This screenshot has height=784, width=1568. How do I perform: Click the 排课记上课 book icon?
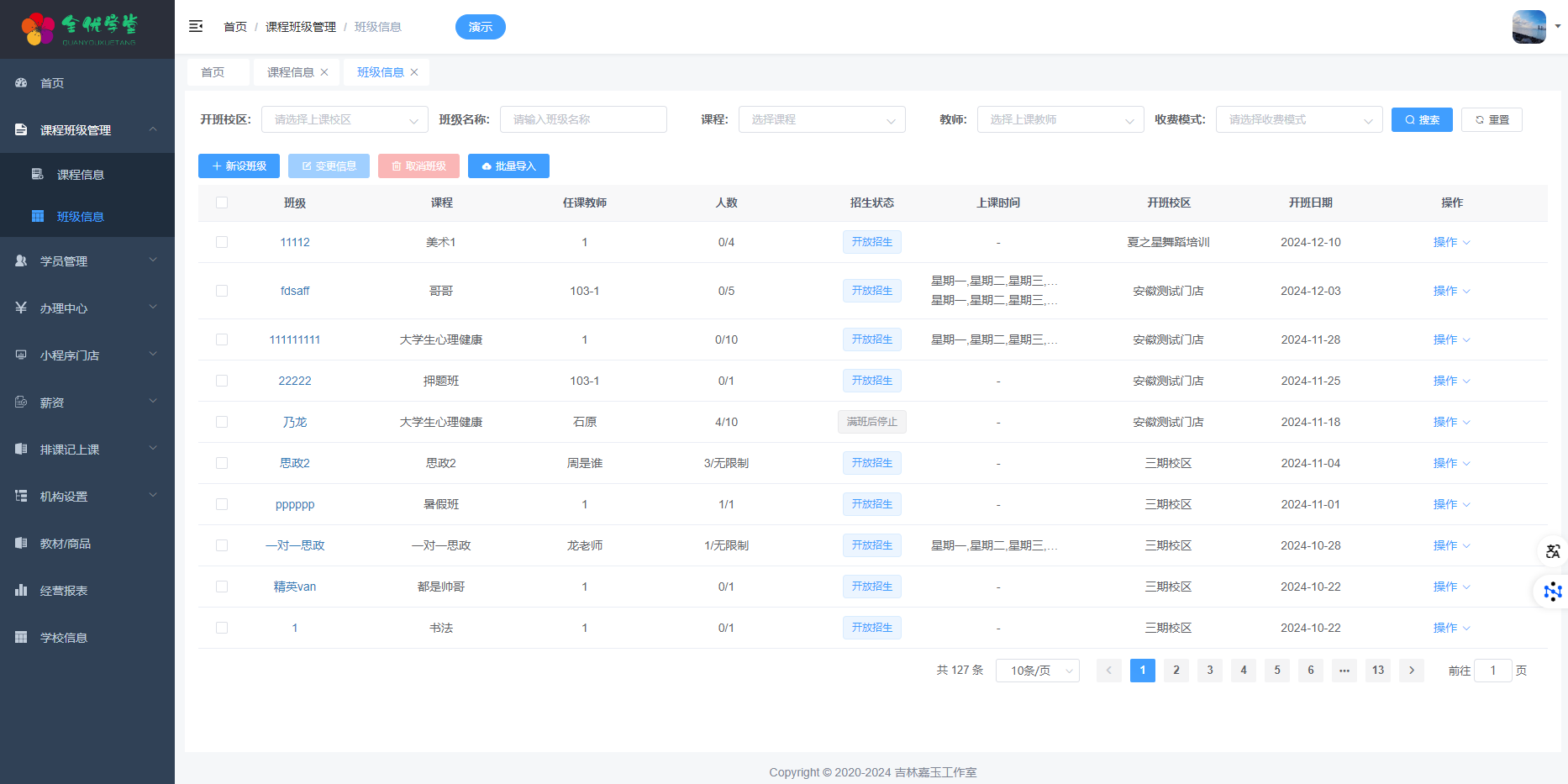coord(22,450)
